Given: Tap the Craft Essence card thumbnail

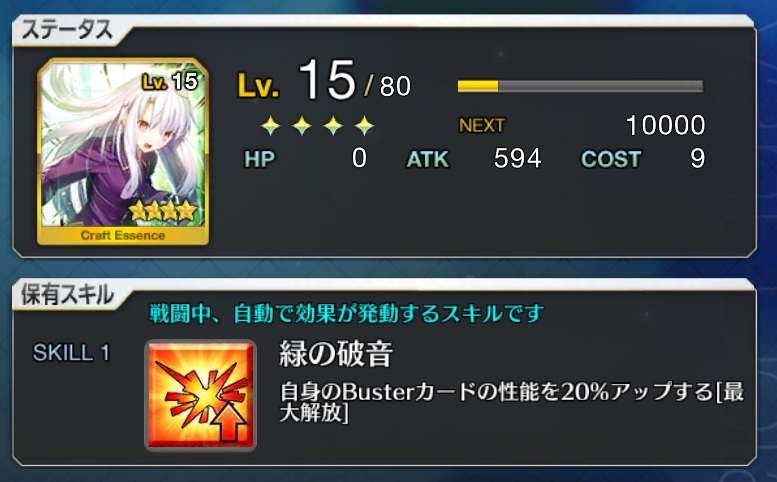Looking at the screenshot, I should [x=123, y=152].
